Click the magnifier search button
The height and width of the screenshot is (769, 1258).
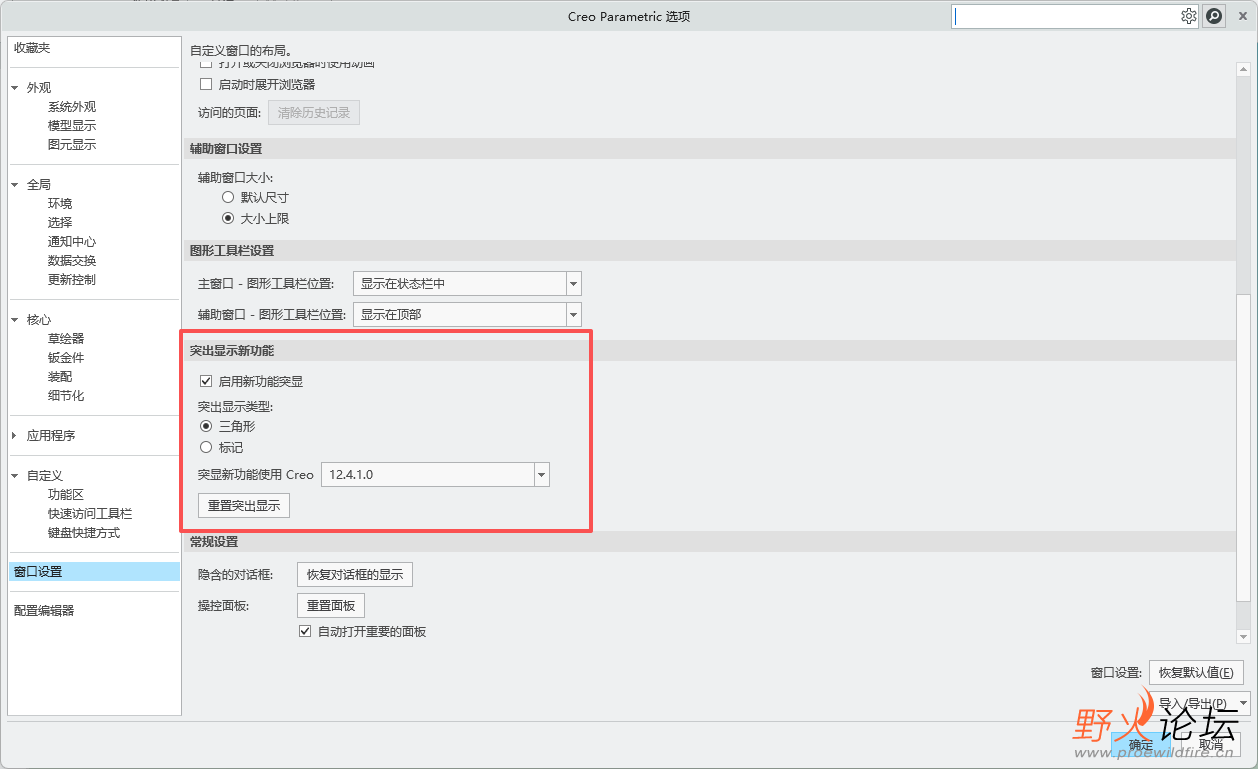click(x=1214, y=16)
